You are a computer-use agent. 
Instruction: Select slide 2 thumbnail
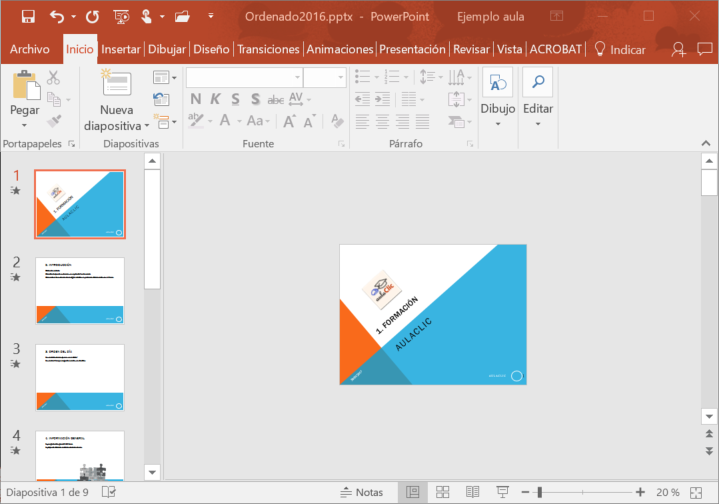pyautogui.click(x=80, y=291)
